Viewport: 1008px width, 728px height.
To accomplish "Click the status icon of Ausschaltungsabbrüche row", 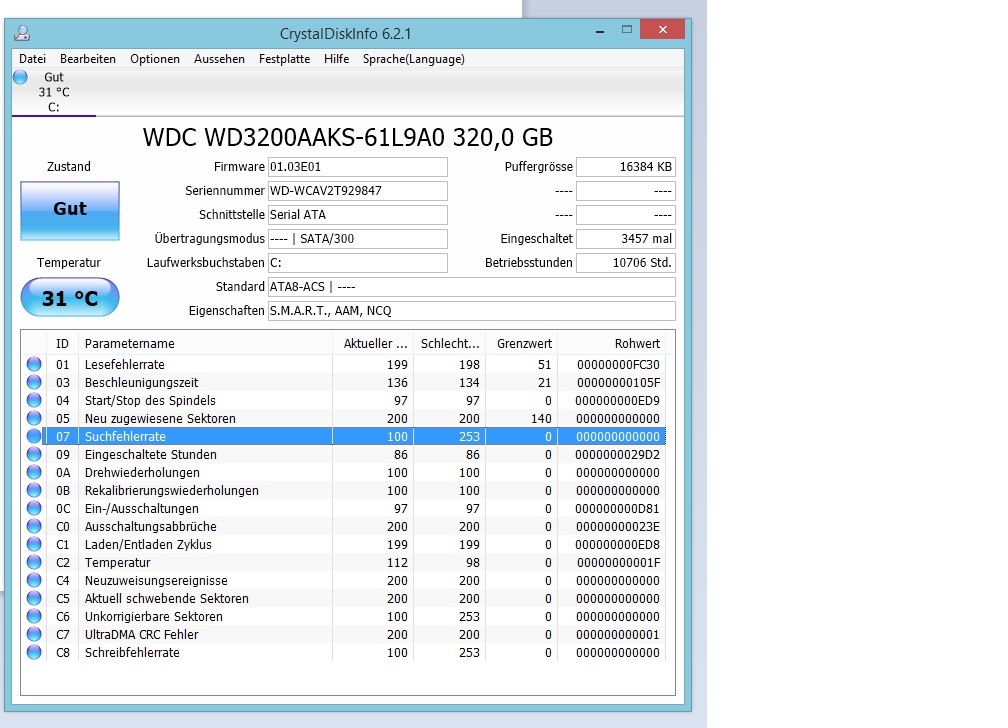I will (34, 527).
